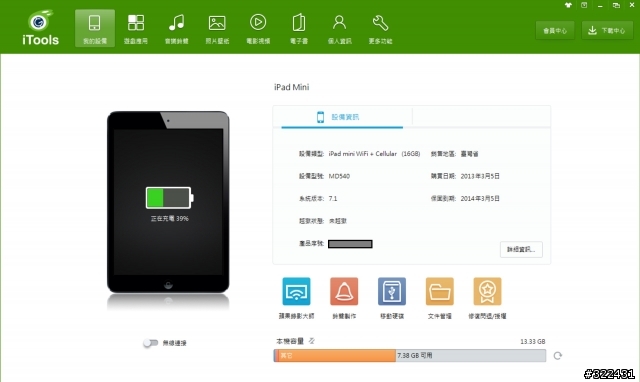Select the empty second tab beside Device Info

coord(481,117)
